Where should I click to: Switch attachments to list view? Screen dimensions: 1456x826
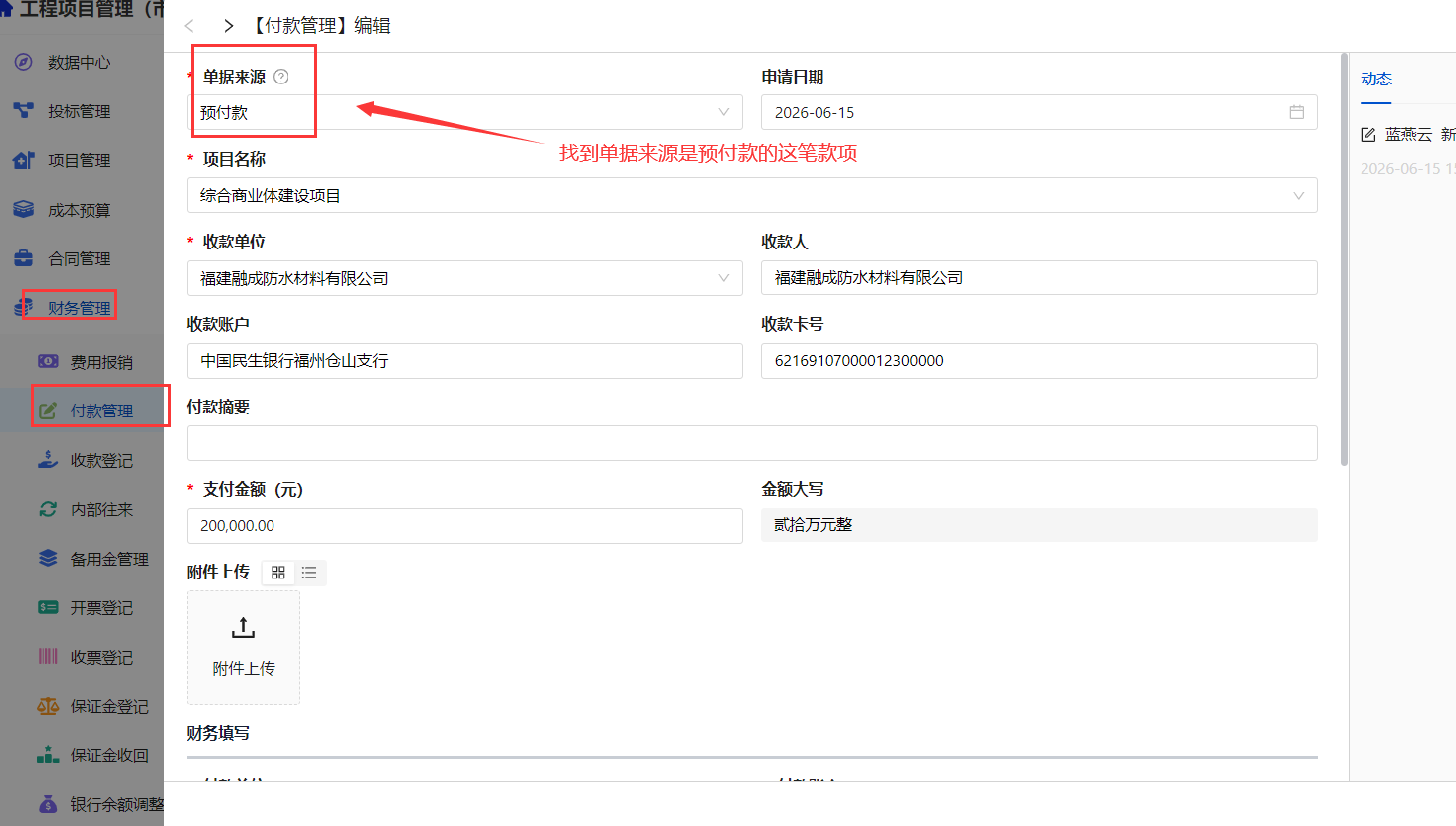[309, 573]
